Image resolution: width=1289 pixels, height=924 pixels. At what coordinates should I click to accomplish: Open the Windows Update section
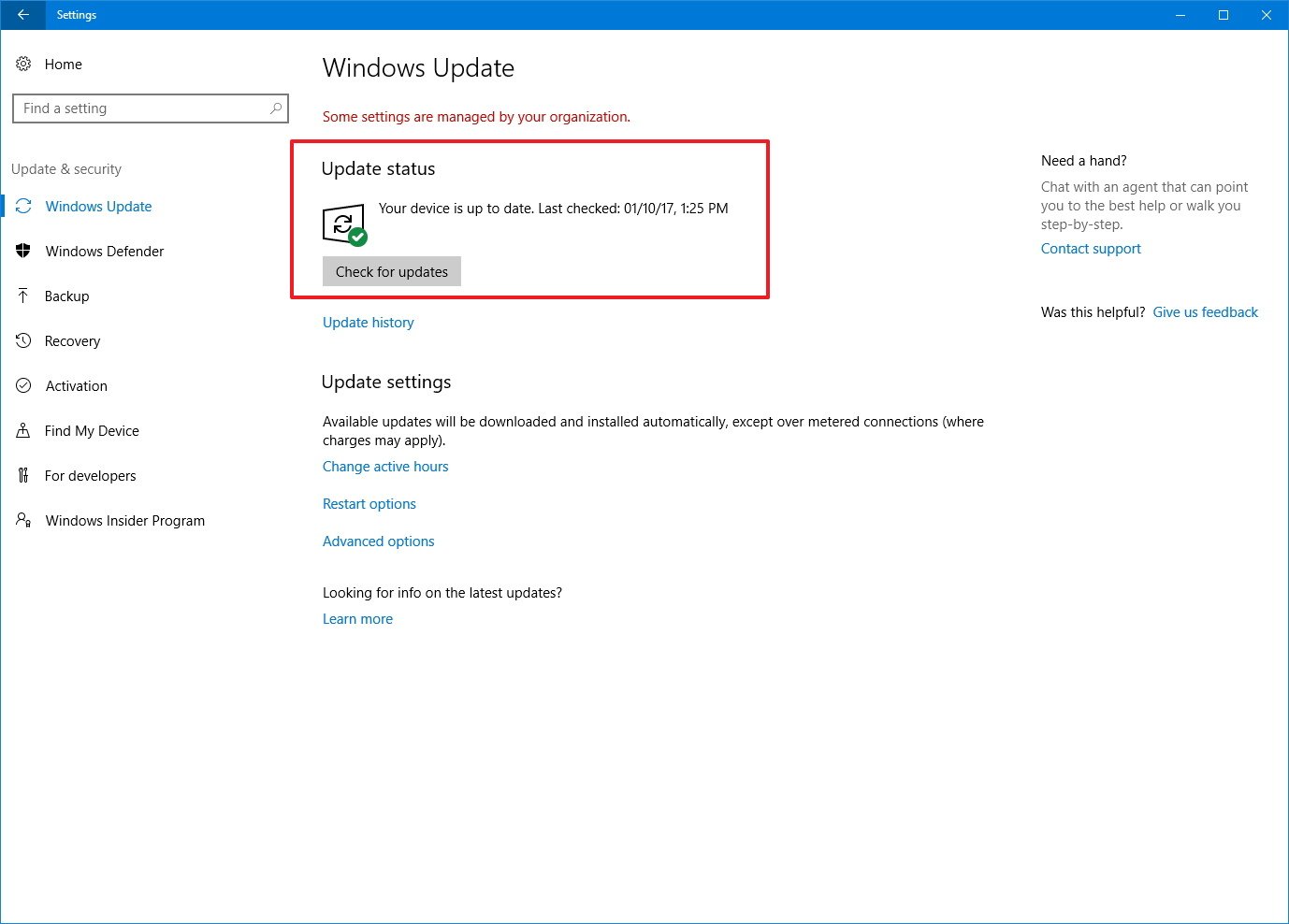pos(98,206)
